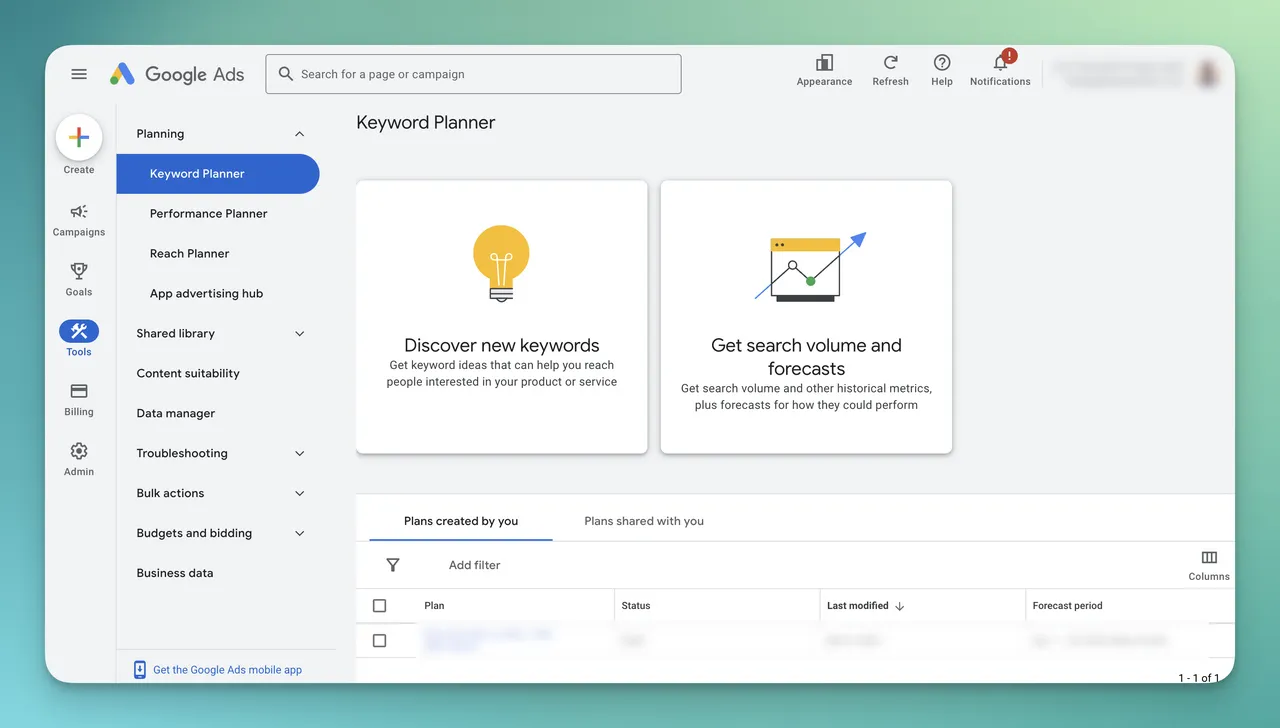Sort by Forecast period column header
This screenshot has height=728, width=1280.
[x=1067, y=606]
